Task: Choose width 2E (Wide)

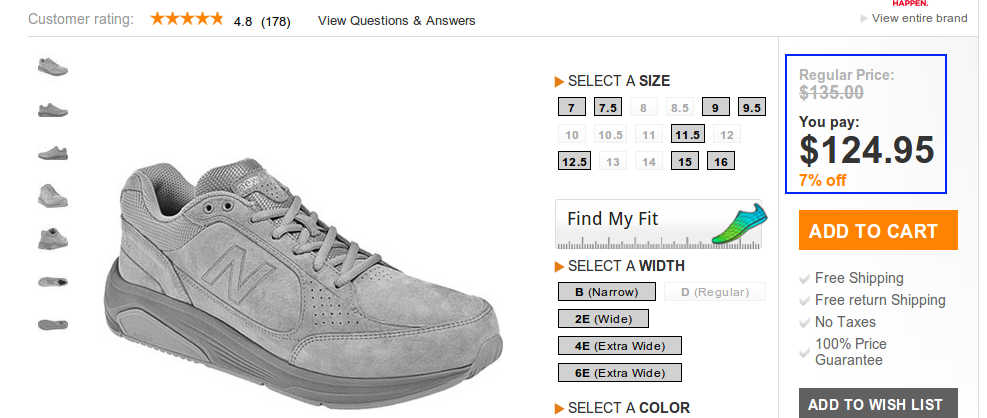Action: pyautogui.click(x=603, y=319)
